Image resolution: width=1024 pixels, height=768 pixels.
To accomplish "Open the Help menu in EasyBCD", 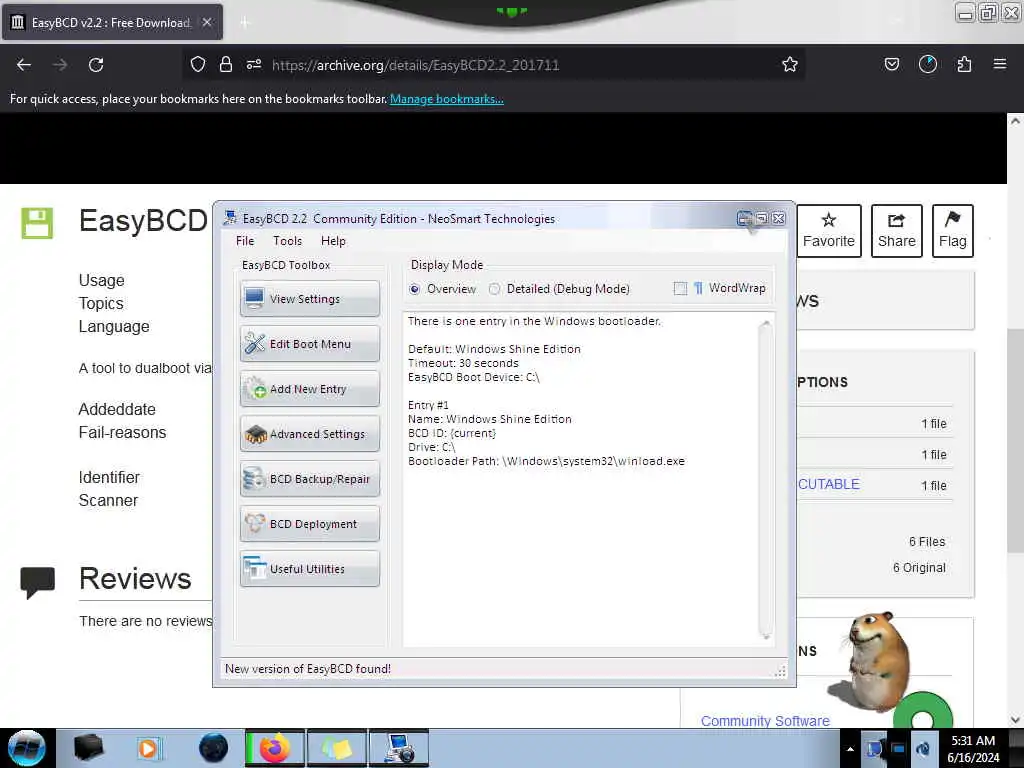I will click(333, 241).
